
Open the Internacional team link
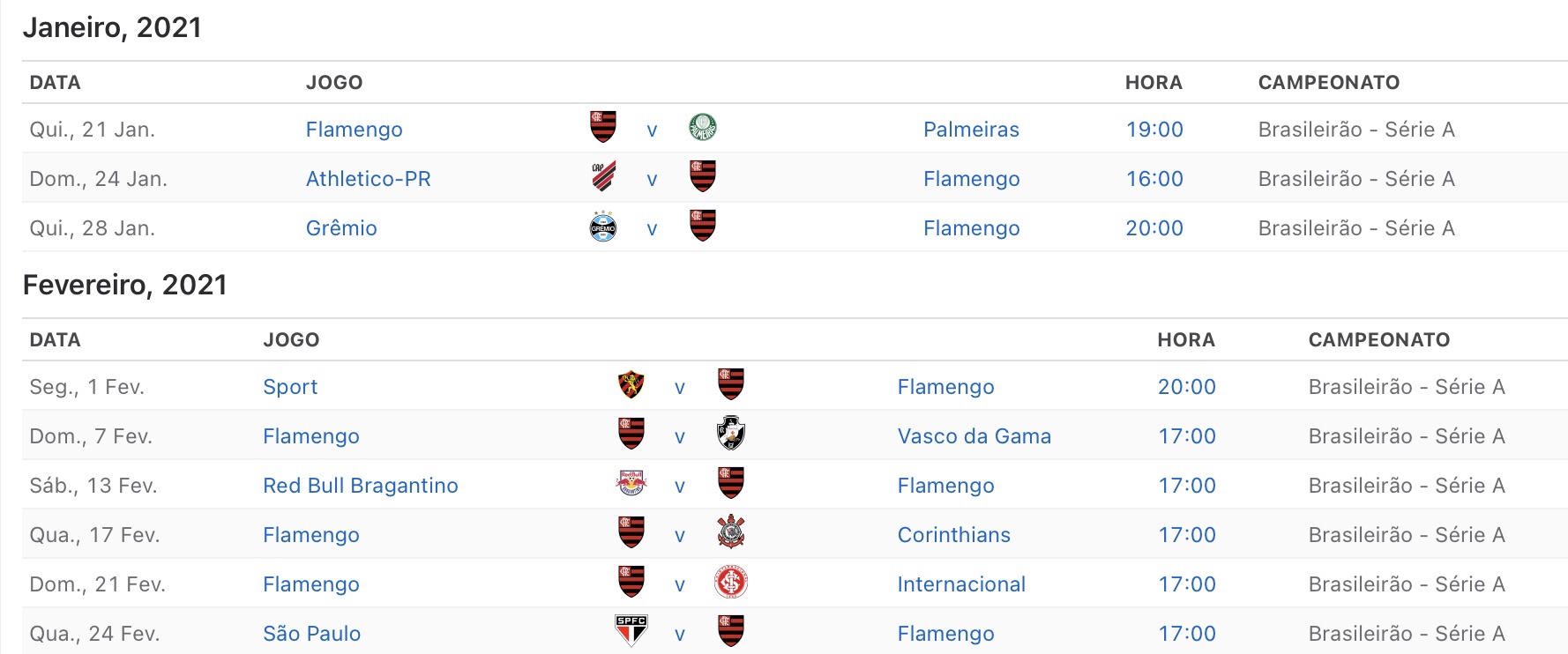[961, 584]
